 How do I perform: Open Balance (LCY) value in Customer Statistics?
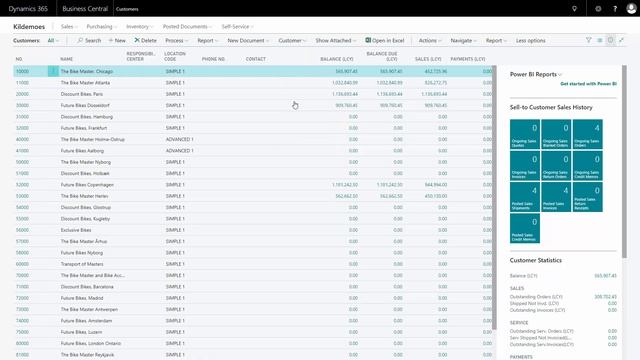coord(605,276)
